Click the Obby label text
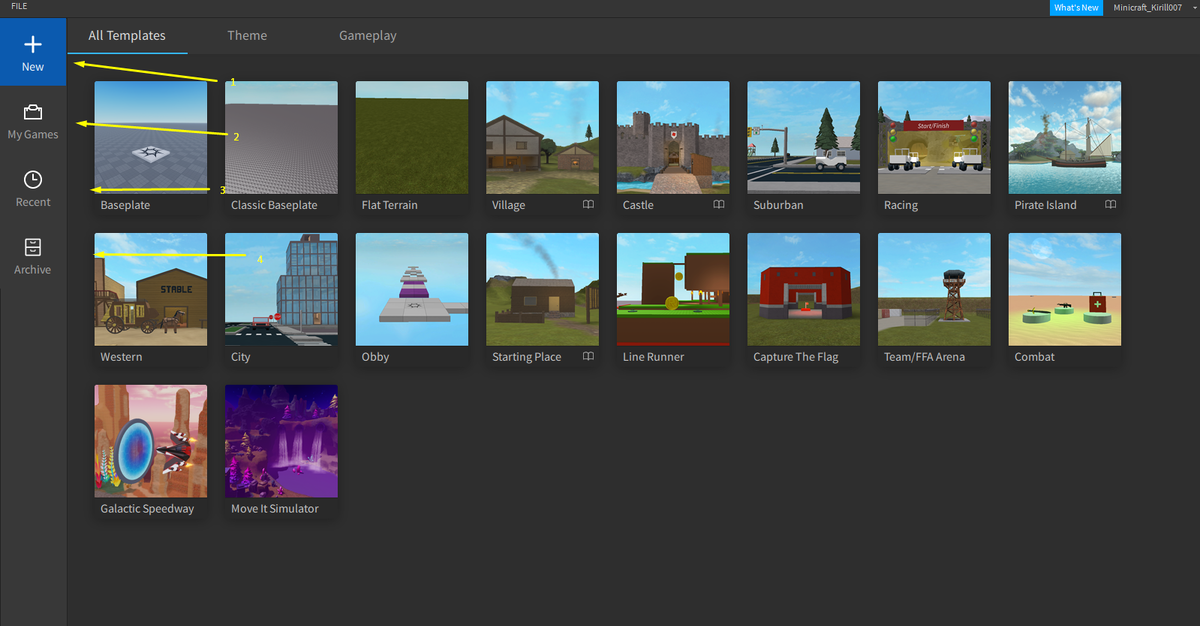The image size is (1200, 626). 376,357
